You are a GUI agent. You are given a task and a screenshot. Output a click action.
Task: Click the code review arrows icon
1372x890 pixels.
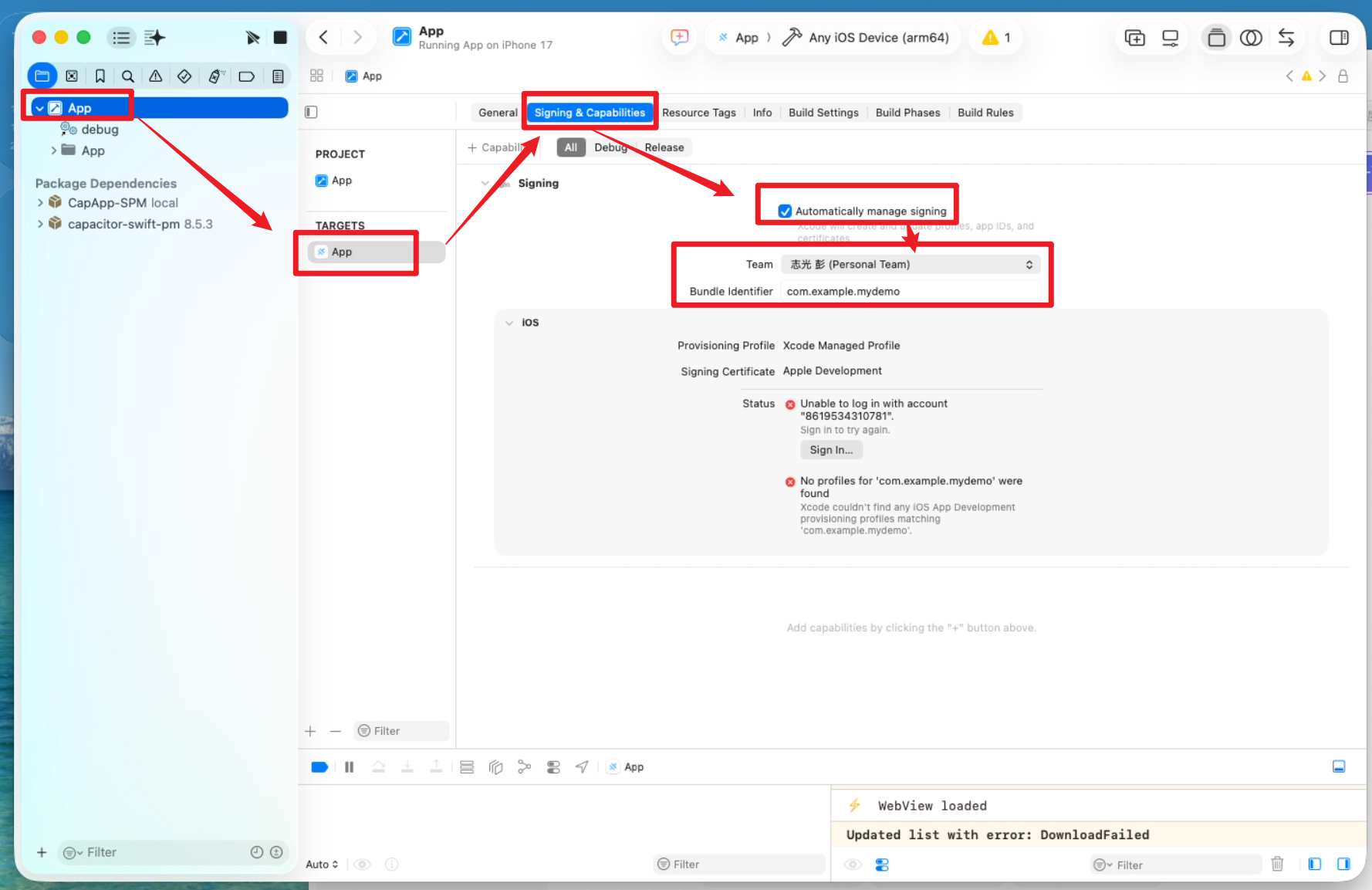pos(1286,37)
